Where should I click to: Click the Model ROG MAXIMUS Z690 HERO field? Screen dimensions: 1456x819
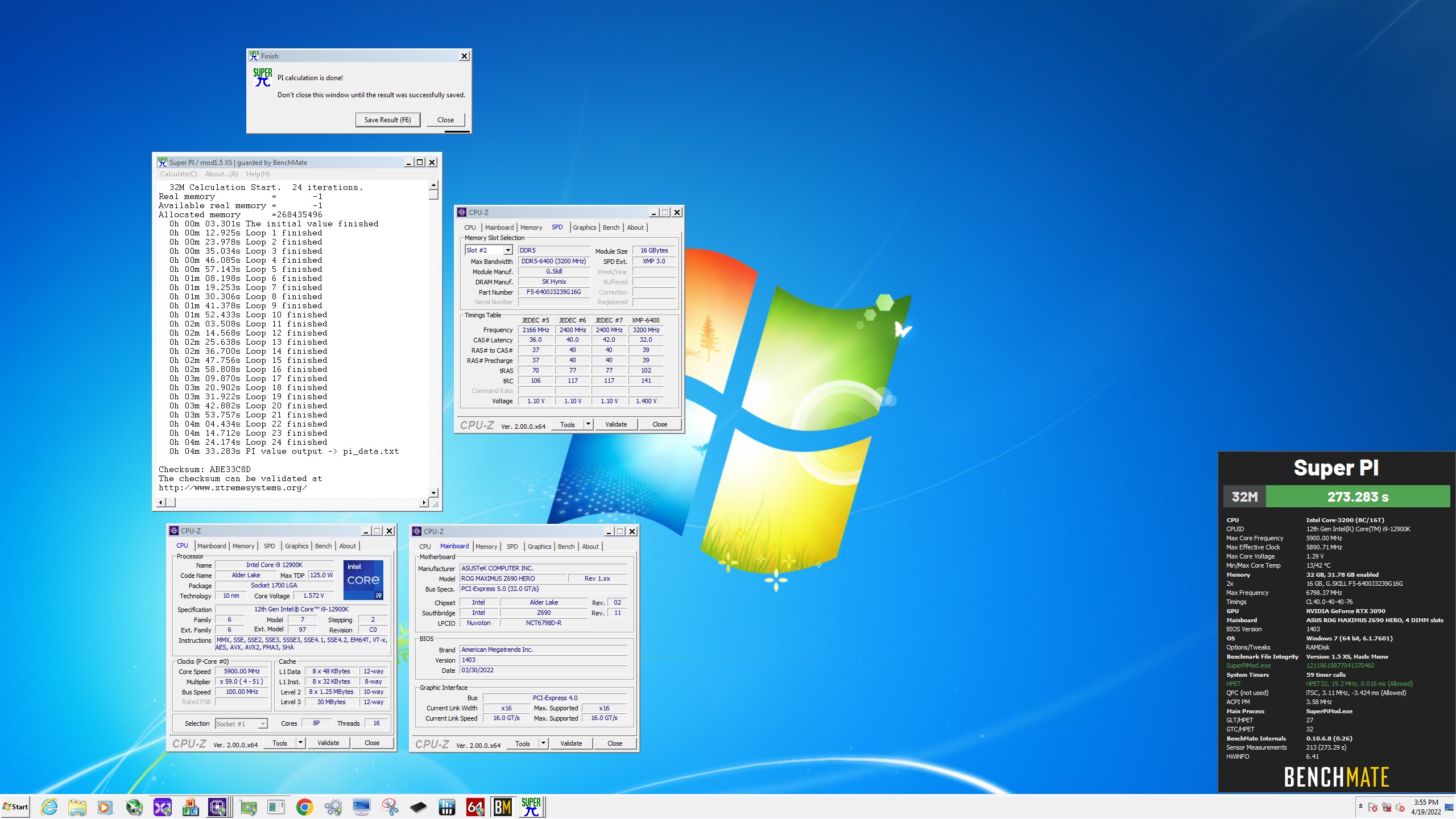pos(514,578)
